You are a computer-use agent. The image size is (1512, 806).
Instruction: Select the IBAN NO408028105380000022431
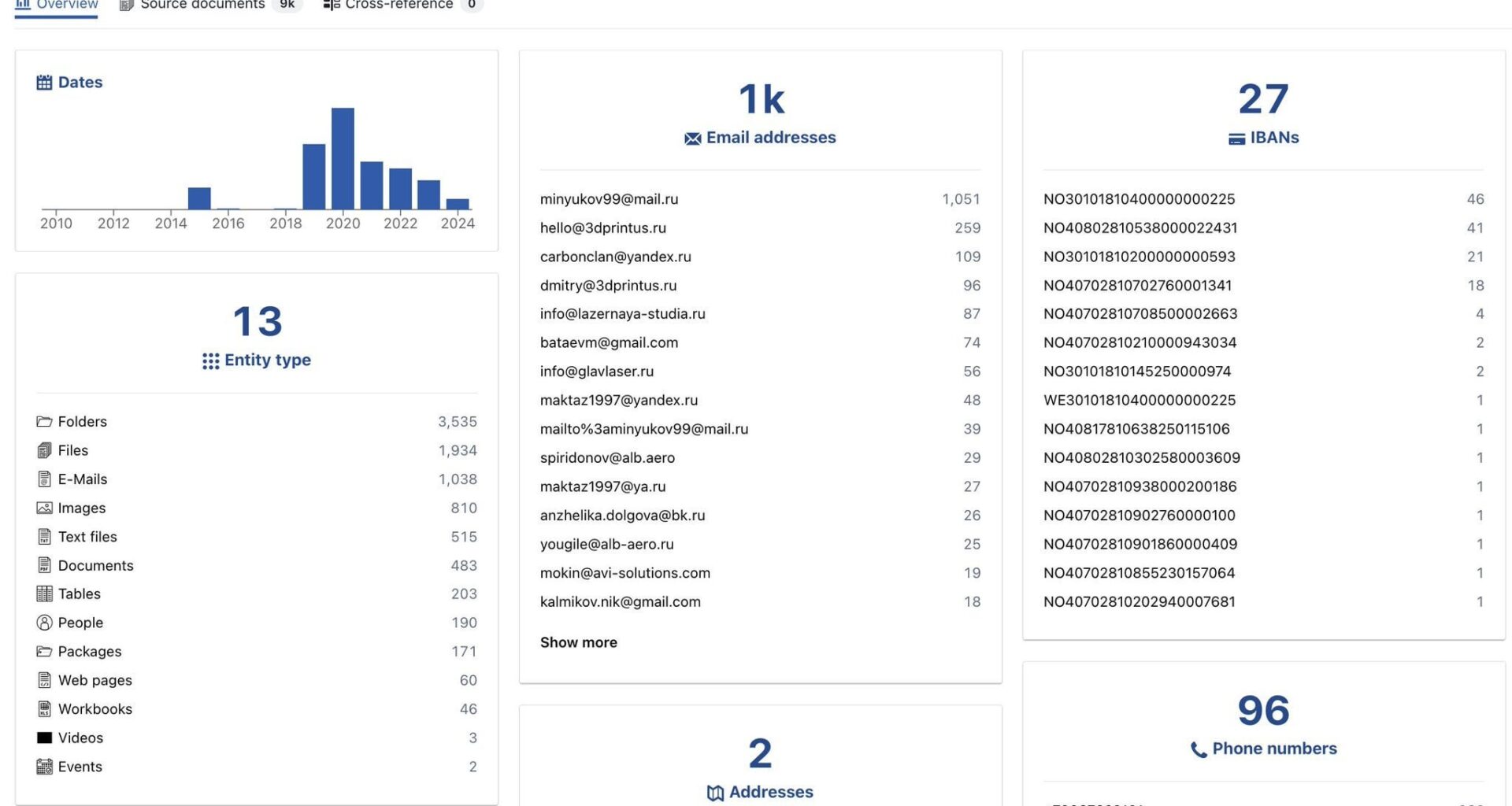(x=1140, y=228)
